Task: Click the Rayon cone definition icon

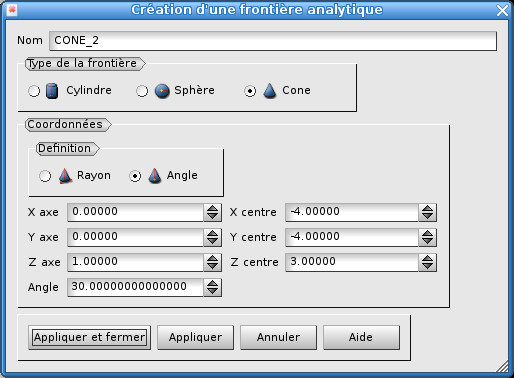Action: 65,176
